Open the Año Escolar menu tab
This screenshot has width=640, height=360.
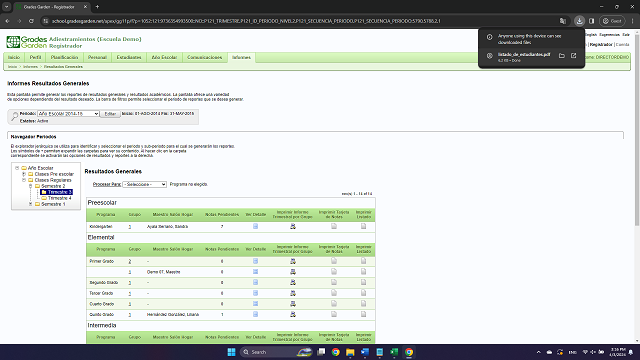point(164,58)
